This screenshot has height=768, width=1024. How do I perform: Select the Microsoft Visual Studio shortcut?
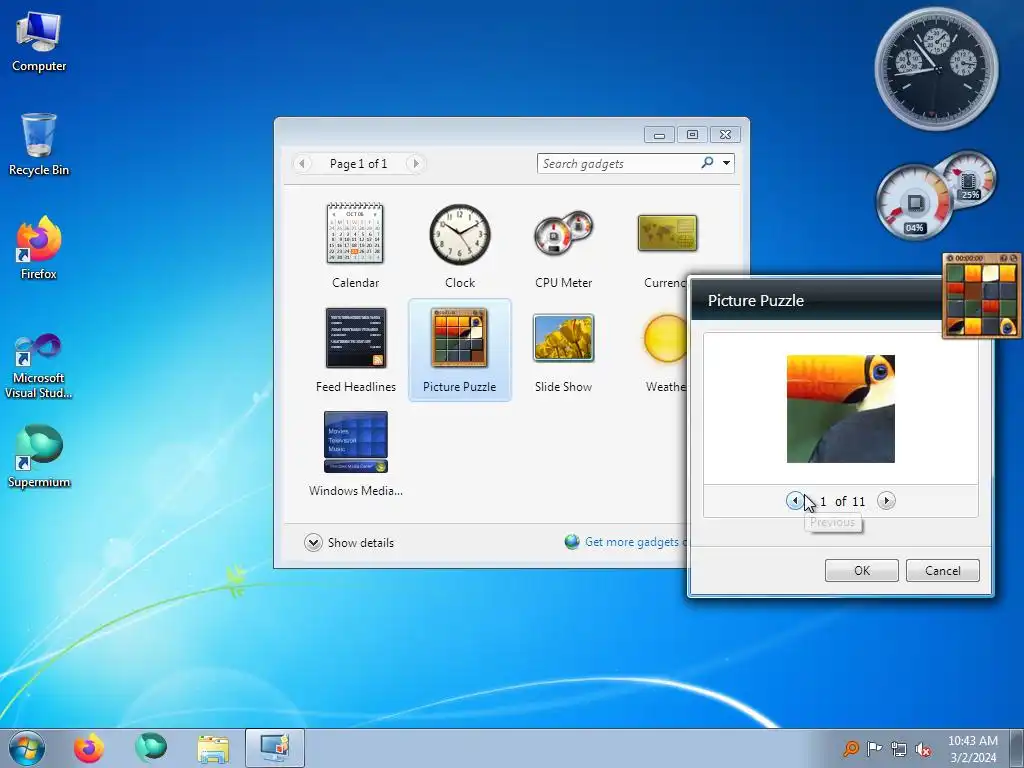click(x=39, y=366)
